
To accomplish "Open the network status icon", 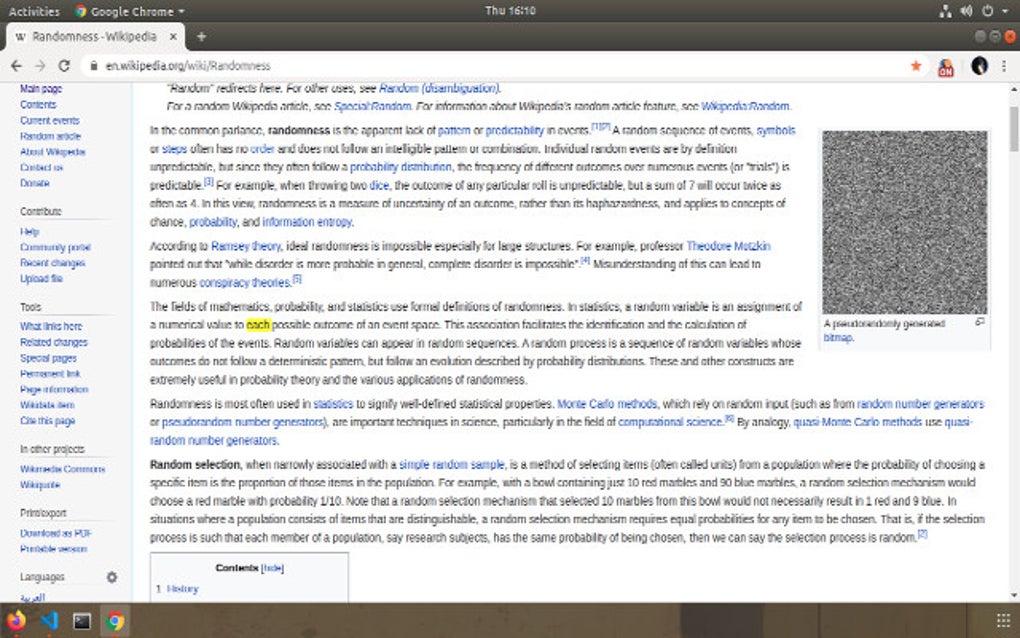I will tap(945, 11).
